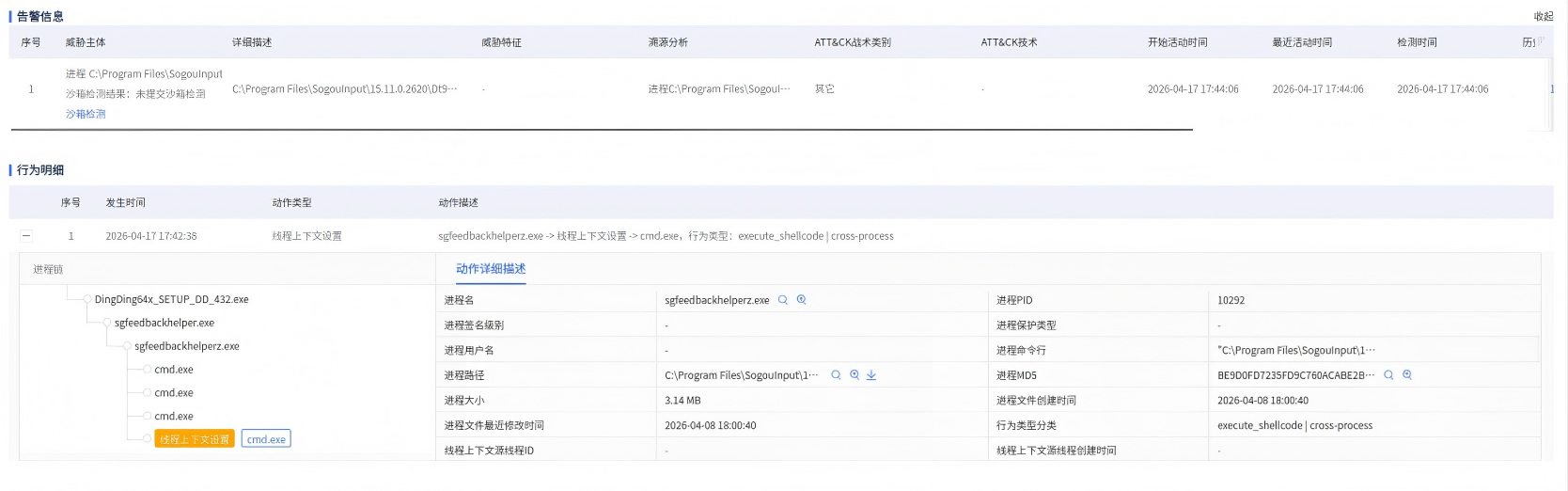The height and width of the screenshot is (491, 1568).
Task: Select sgfeedbackhelper.exe node in process tree
Action: (x=165, y=323)
